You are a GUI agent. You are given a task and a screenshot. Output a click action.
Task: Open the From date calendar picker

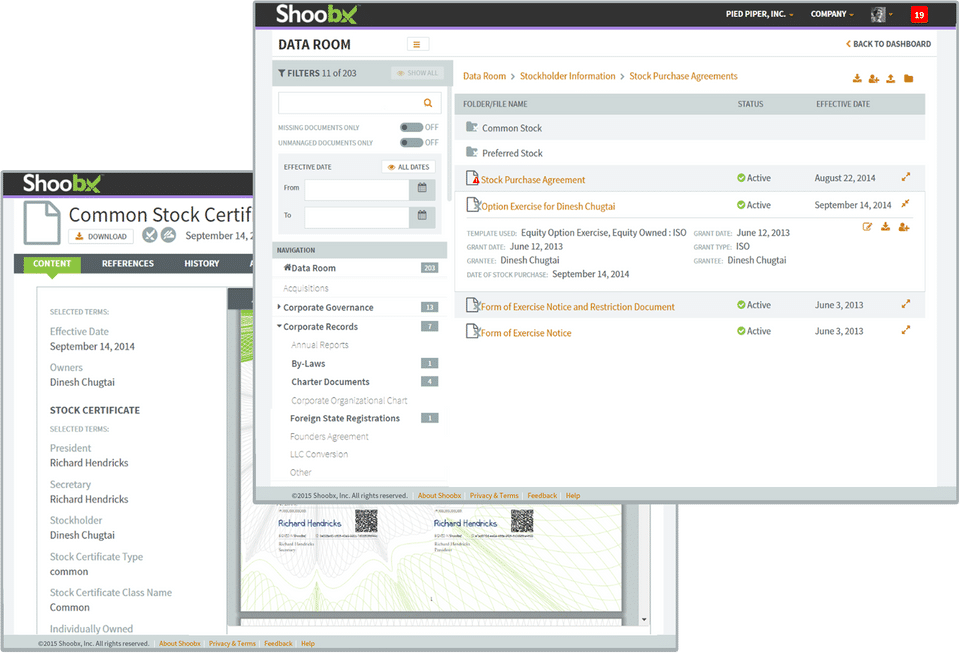422,188
